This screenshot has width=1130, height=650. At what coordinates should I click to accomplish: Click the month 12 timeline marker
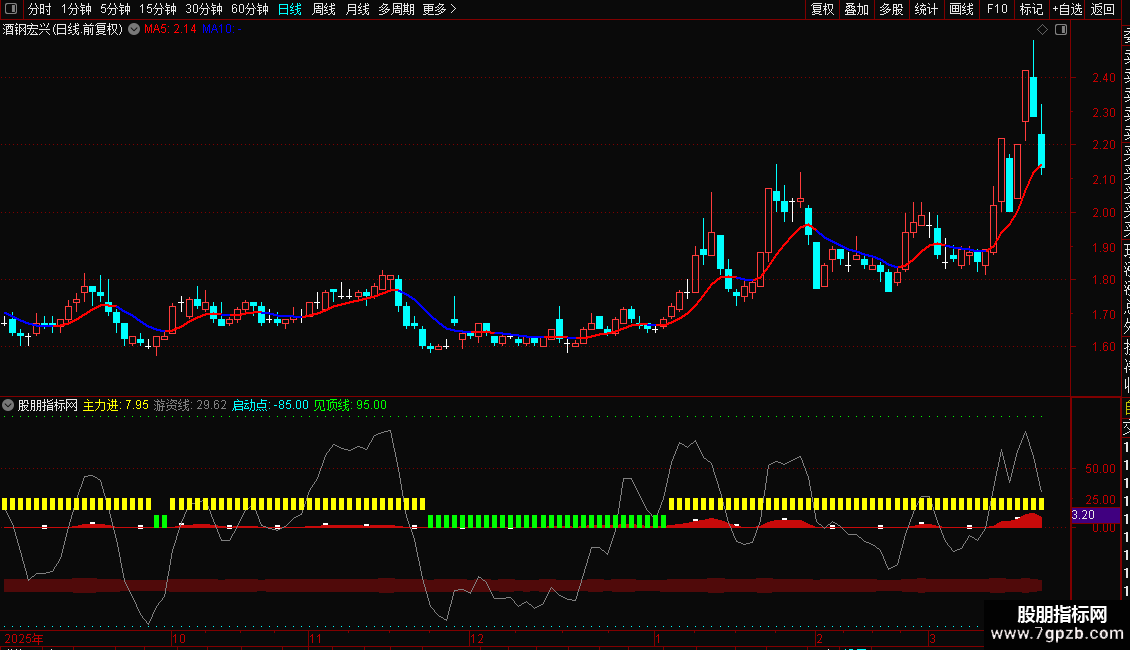476,638
